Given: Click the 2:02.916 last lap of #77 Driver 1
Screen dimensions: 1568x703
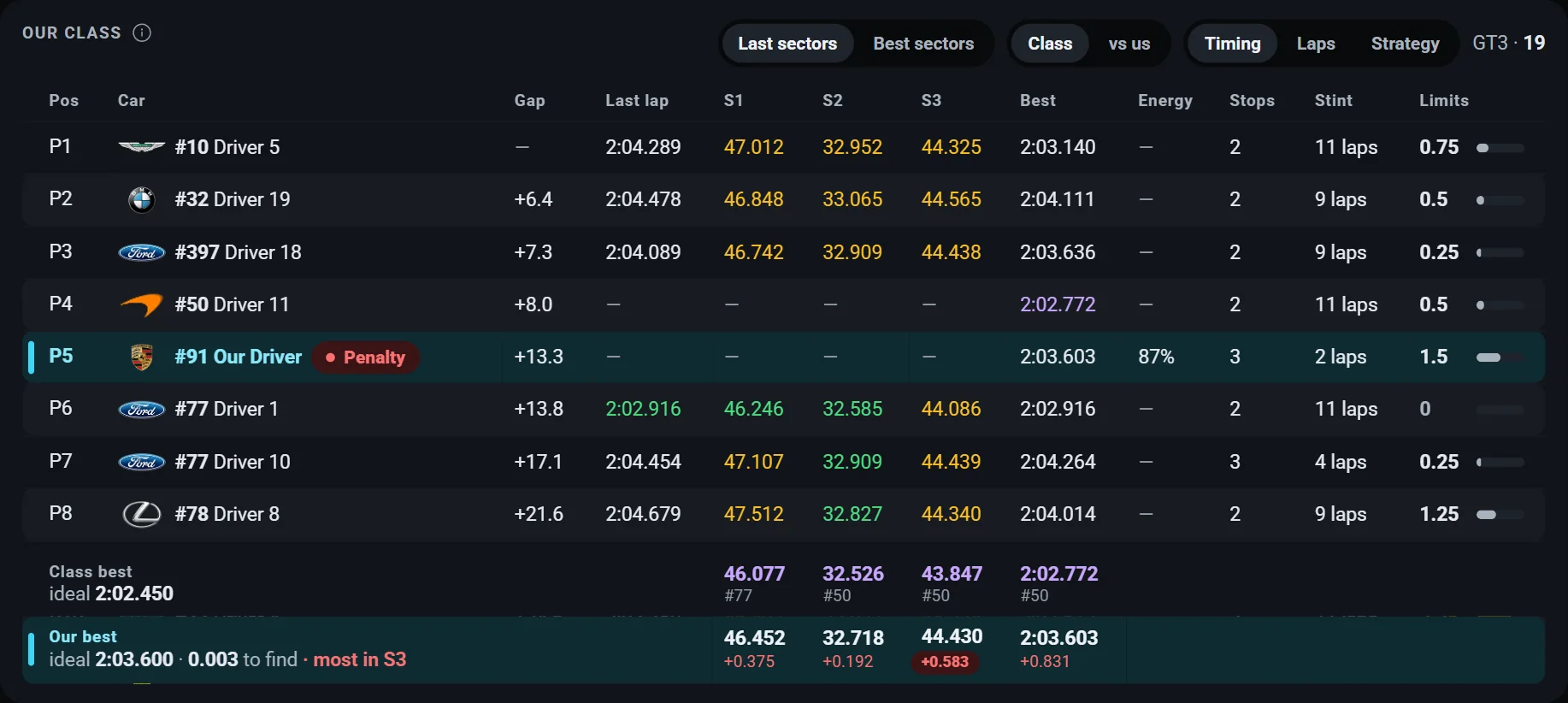Looking at the screenshot, I should point(643,409).
